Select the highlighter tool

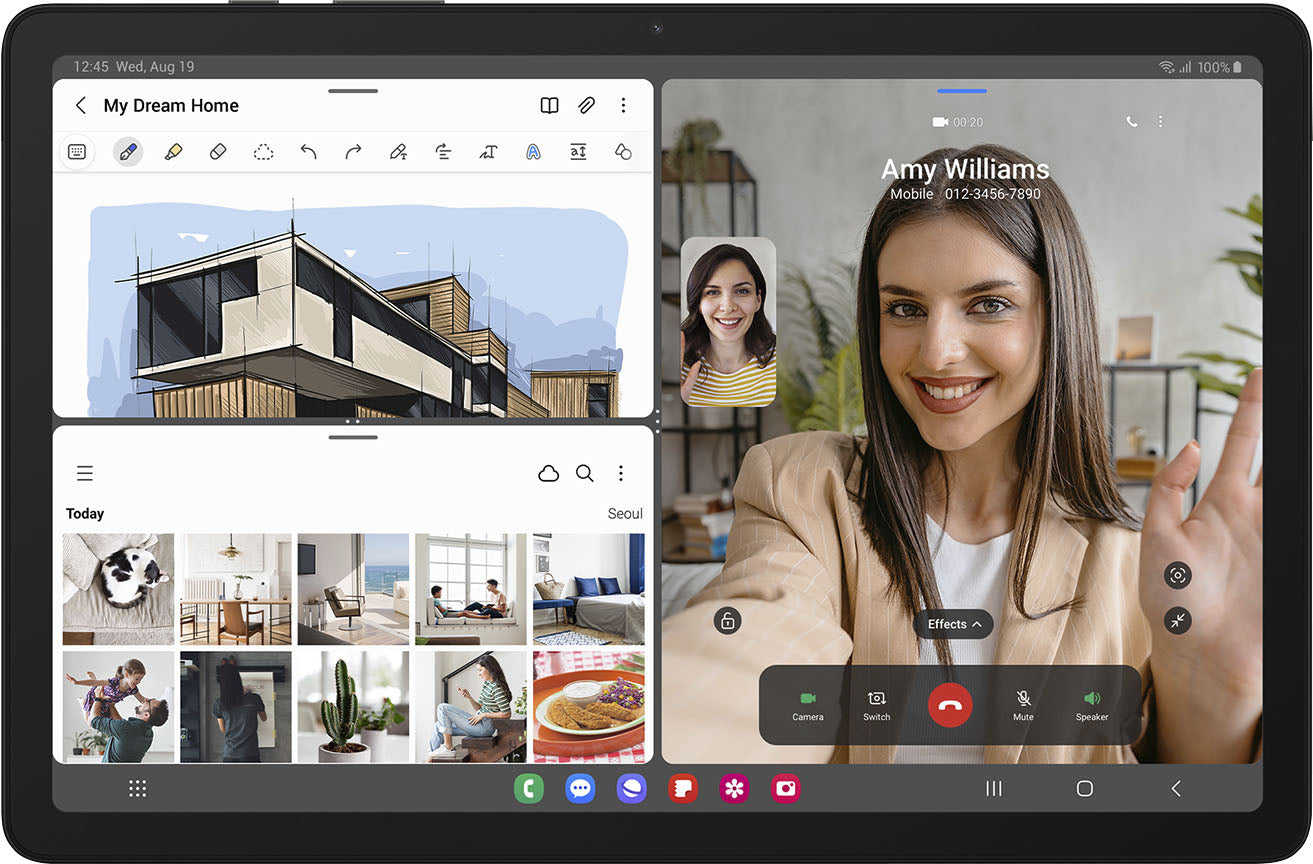point(173,152)
